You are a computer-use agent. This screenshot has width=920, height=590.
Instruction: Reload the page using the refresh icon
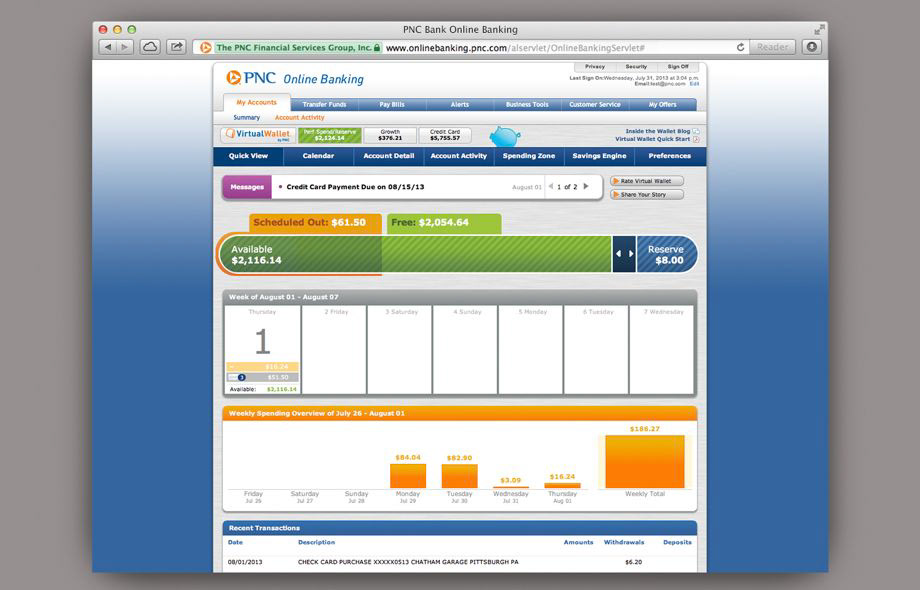coord(740,48)
